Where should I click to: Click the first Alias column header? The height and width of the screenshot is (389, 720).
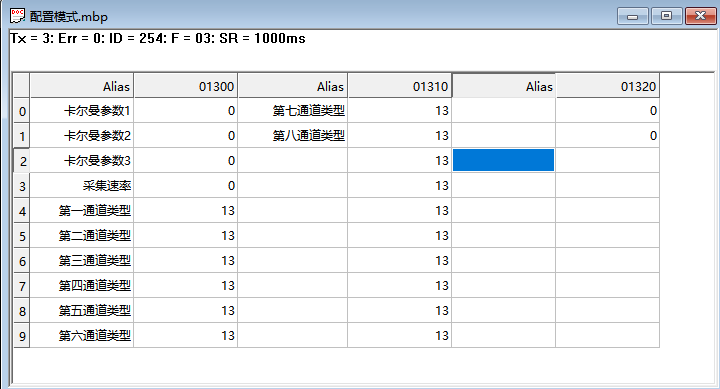(82, 86)
